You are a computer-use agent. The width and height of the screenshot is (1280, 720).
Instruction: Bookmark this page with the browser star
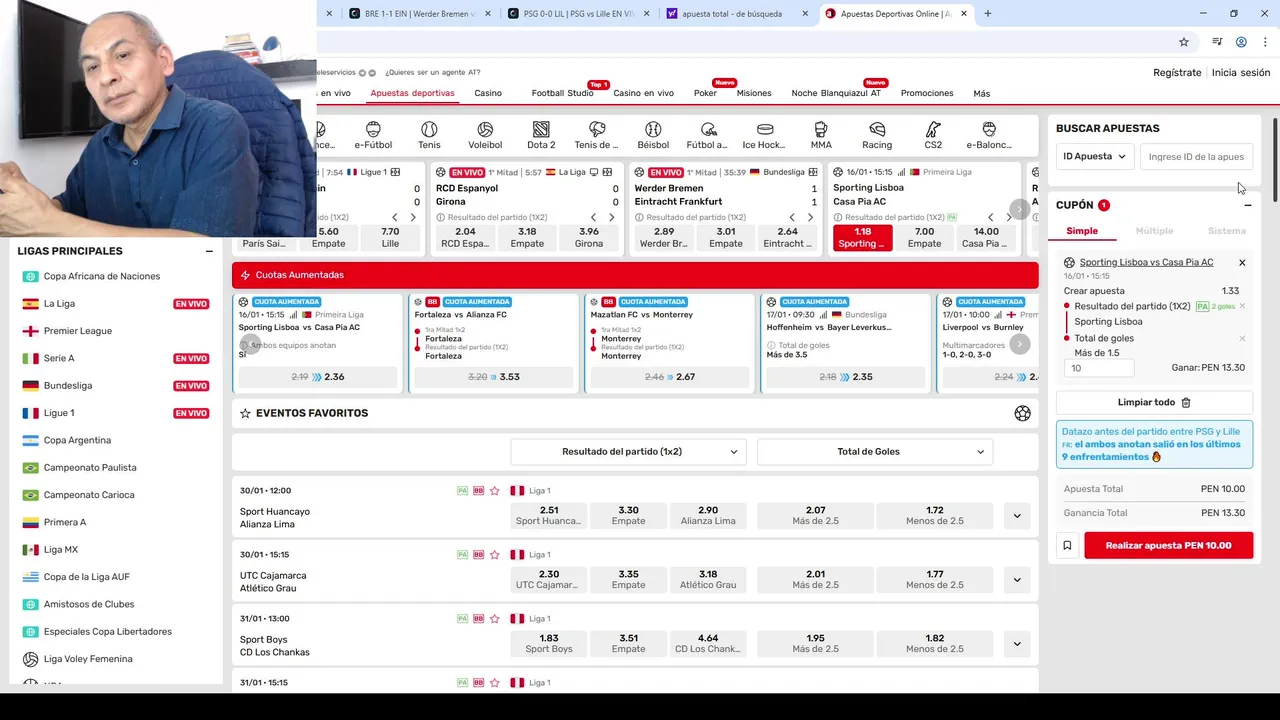[1184, 42]
